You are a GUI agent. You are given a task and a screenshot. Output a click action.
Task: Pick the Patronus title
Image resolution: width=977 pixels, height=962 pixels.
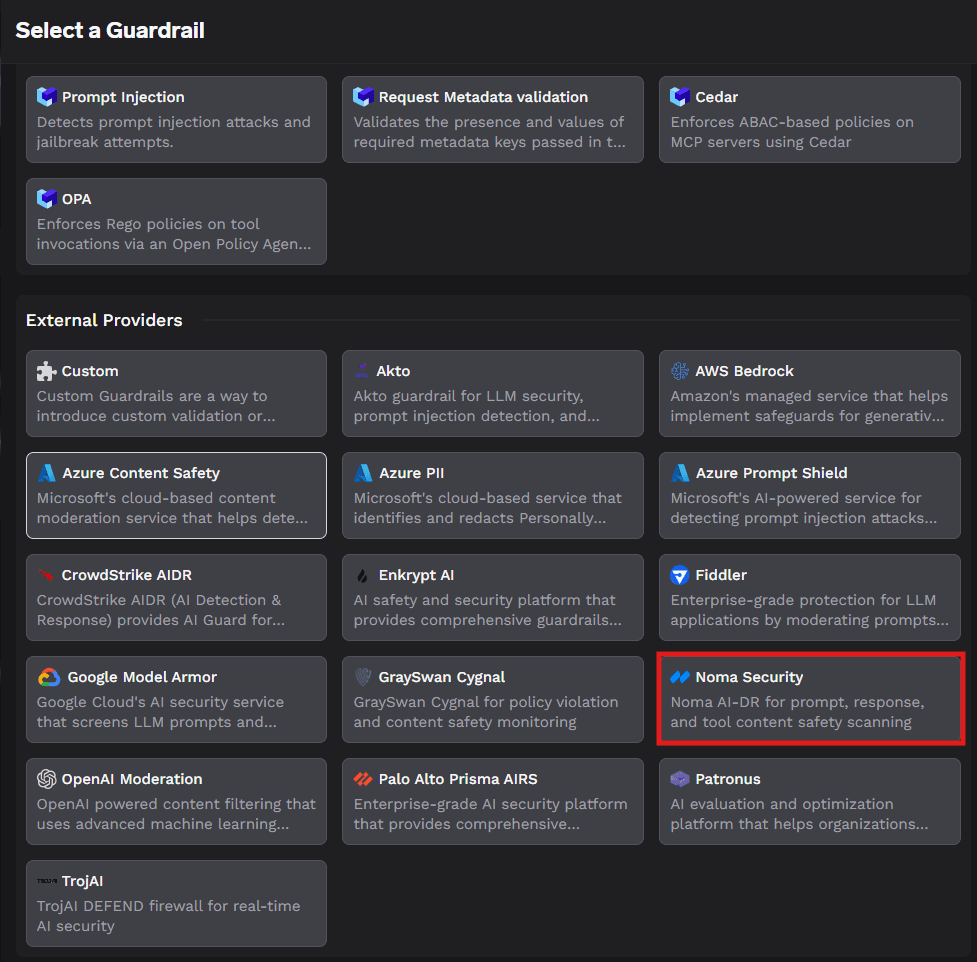click(x=728, y=779)
